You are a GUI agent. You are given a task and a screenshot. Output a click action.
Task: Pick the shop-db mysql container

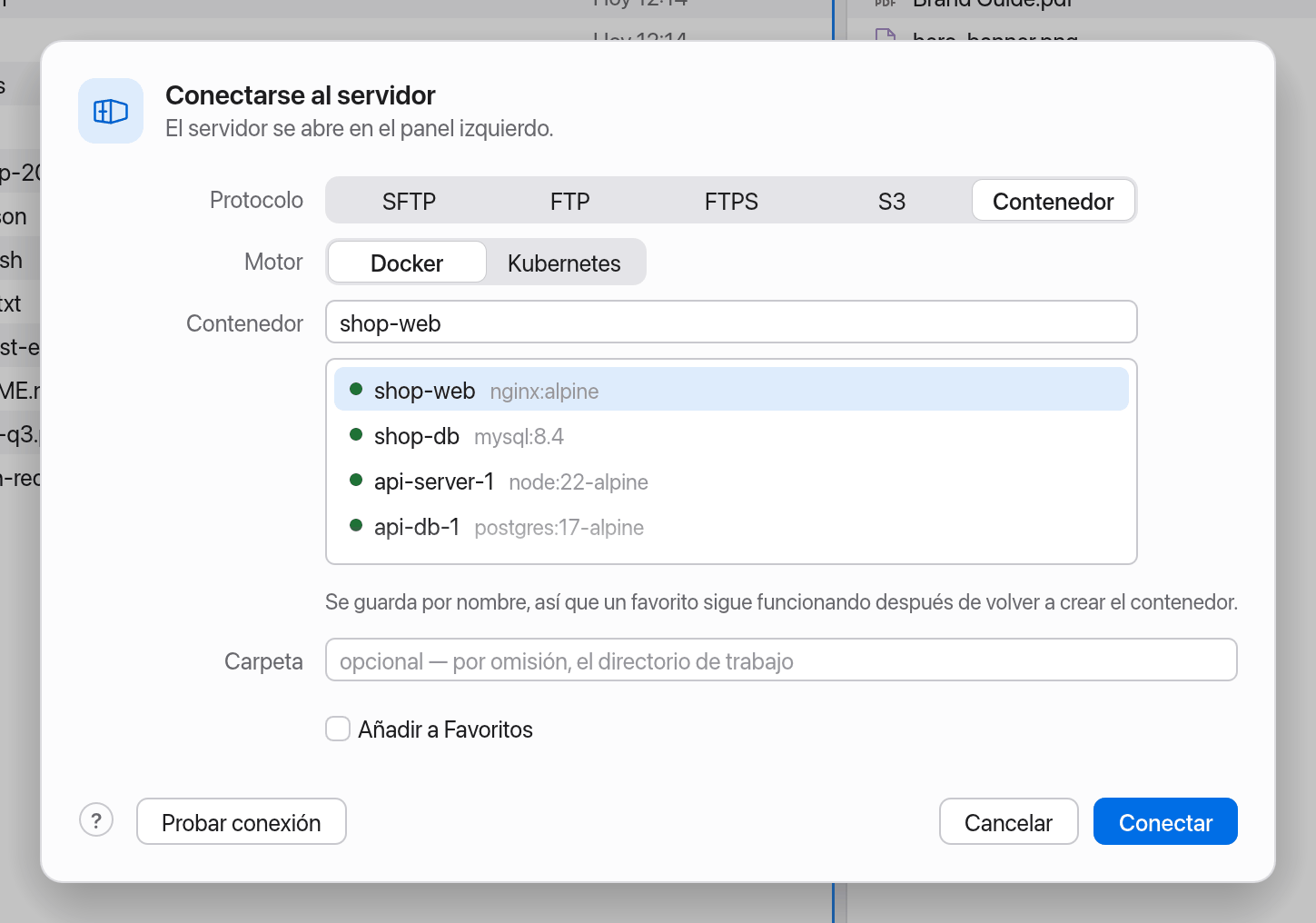(731, 436)
